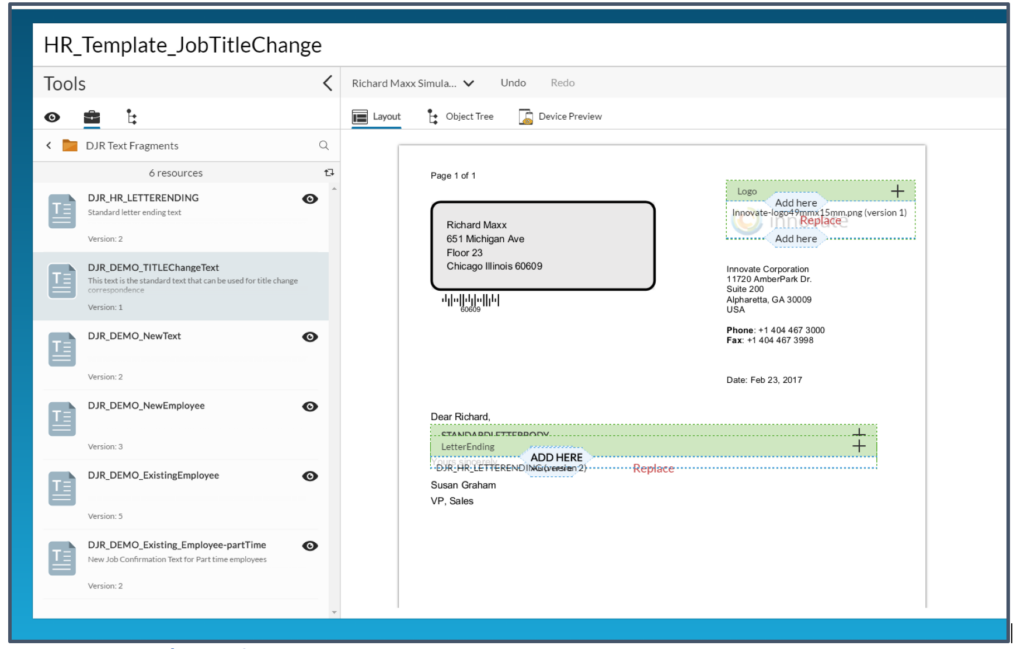Click the 'Dear Richard,' salutation

tap(460, 417)
